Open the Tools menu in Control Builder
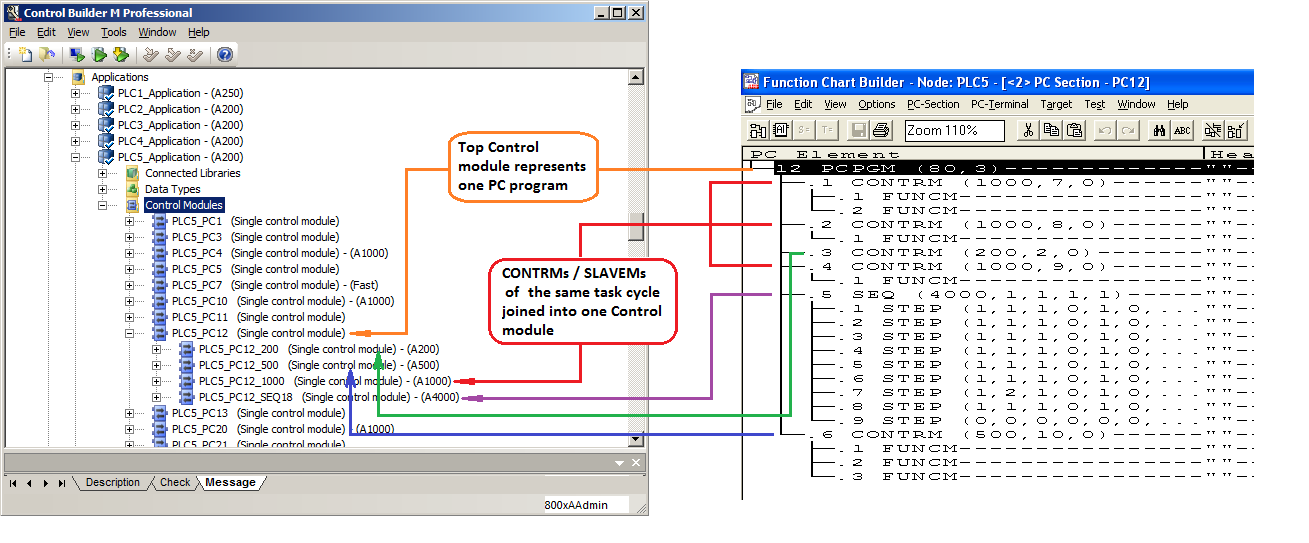The image size is (1309, 543). coord(114,32)
